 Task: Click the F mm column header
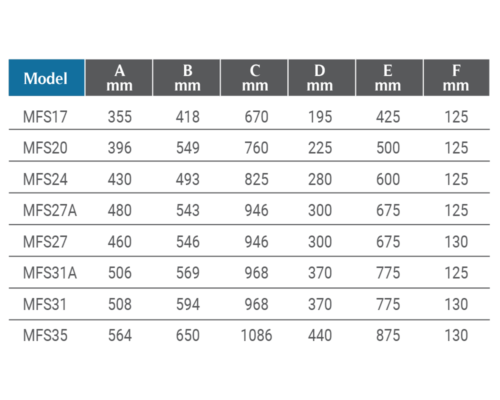point(457,78)
